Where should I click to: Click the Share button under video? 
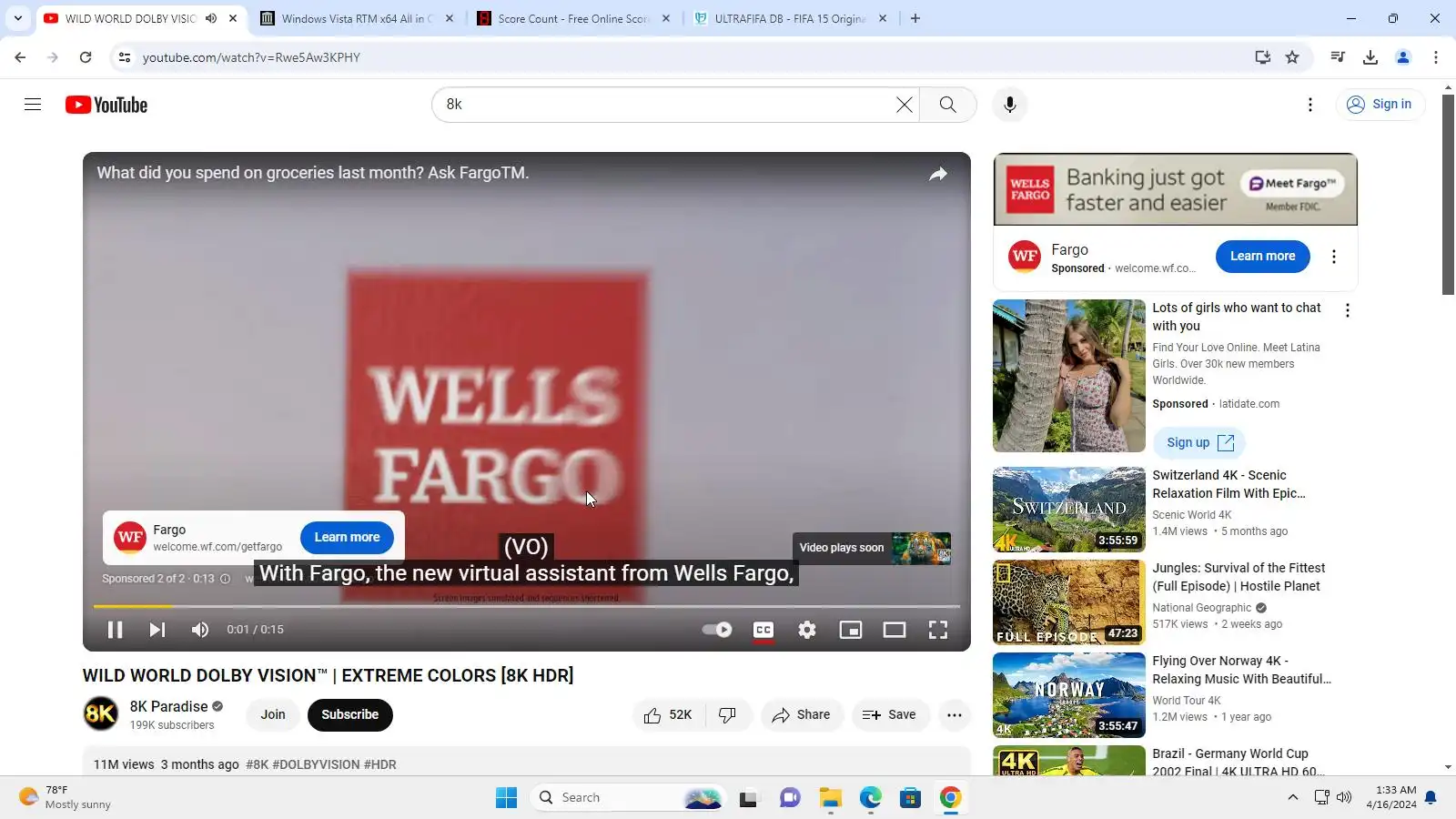coord(801,715)
